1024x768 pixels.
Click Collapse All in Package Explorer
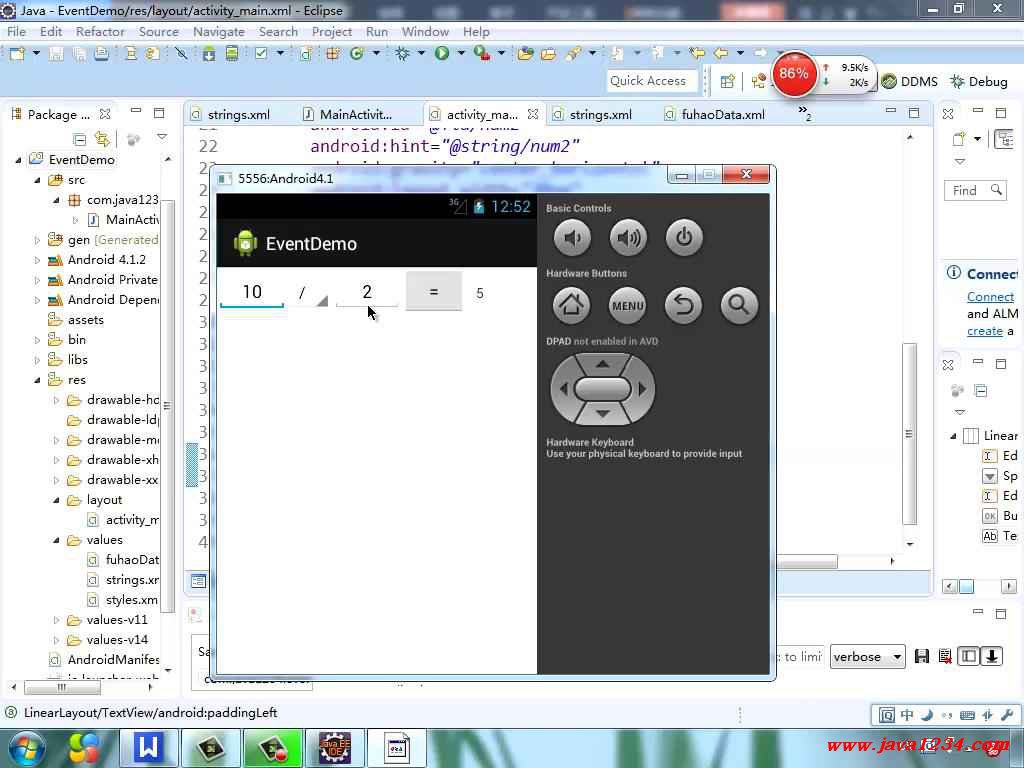click(x=80, y=139)
